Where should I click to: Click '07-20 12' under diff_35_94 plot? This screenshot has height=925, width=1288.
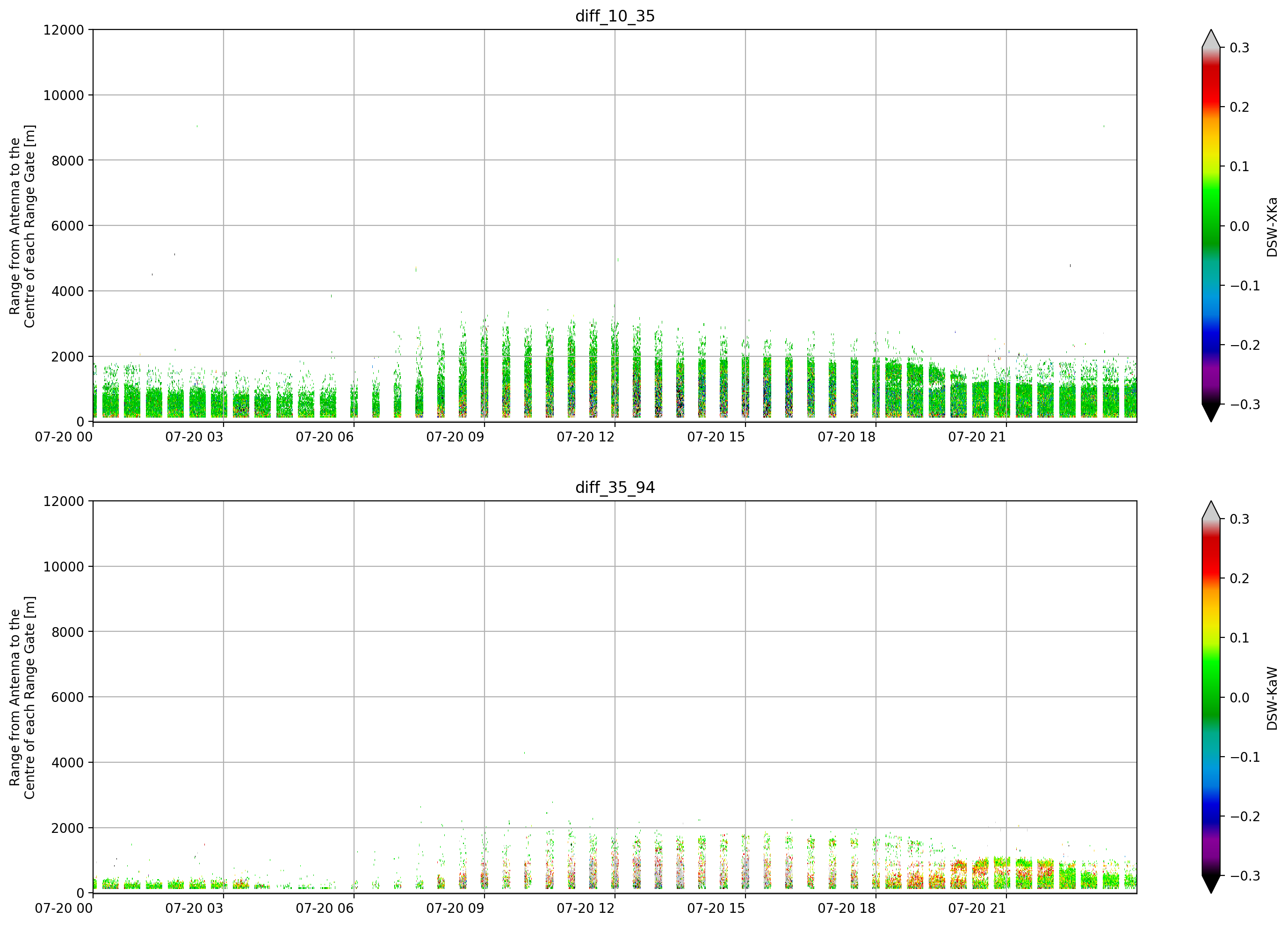586,909
